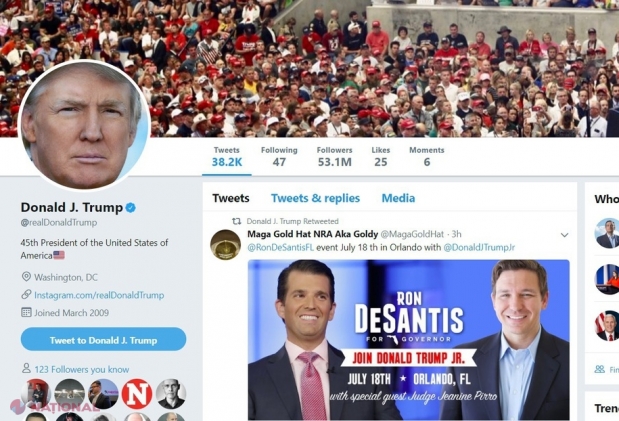Image resolution: width=619 pixels, height=421 pixels.
Task: Open the Following 47 list
Action: click(279, 157)
